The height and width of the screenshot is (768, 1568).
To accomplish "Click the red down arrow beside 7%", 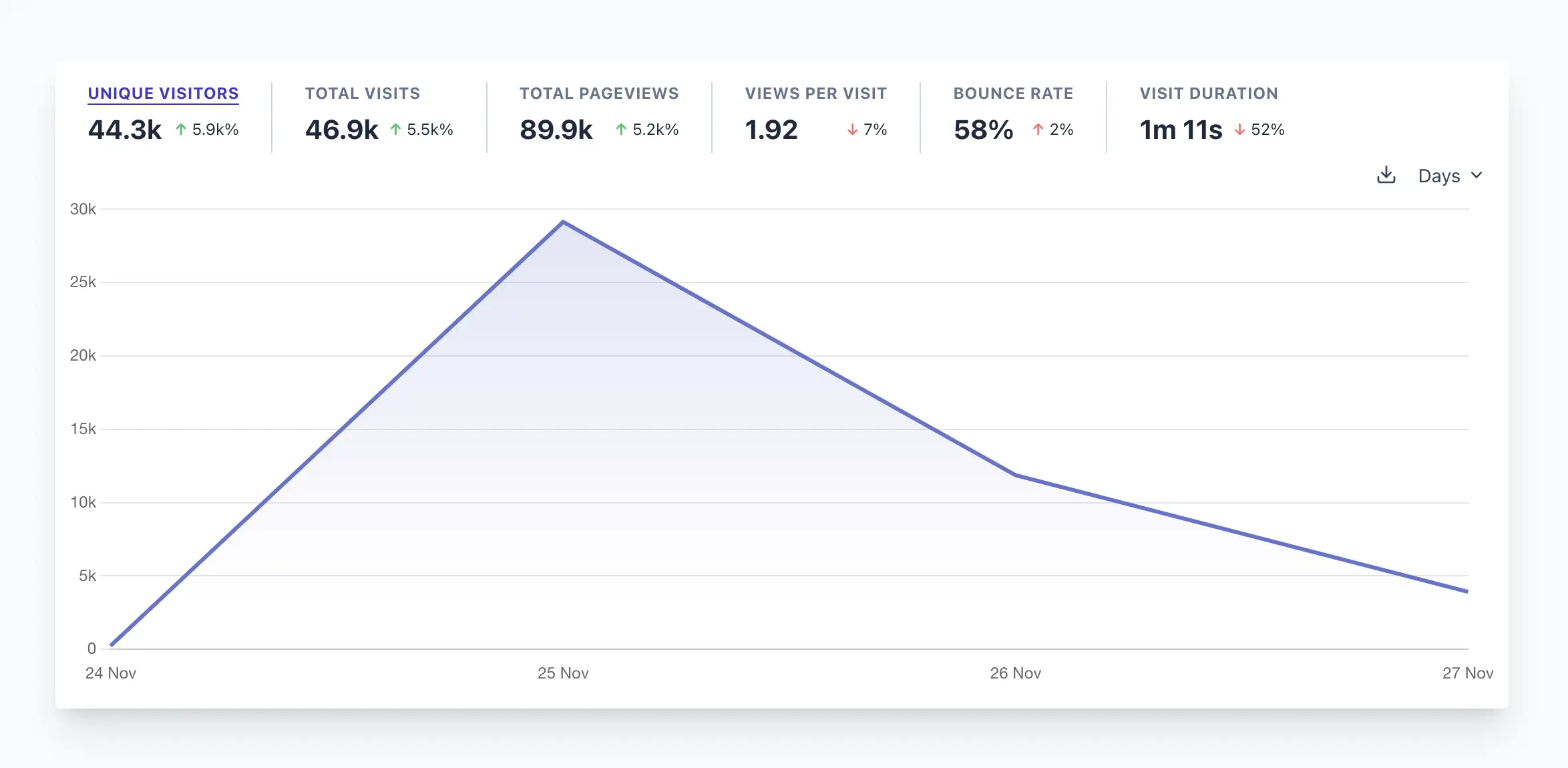I will 852,130.
